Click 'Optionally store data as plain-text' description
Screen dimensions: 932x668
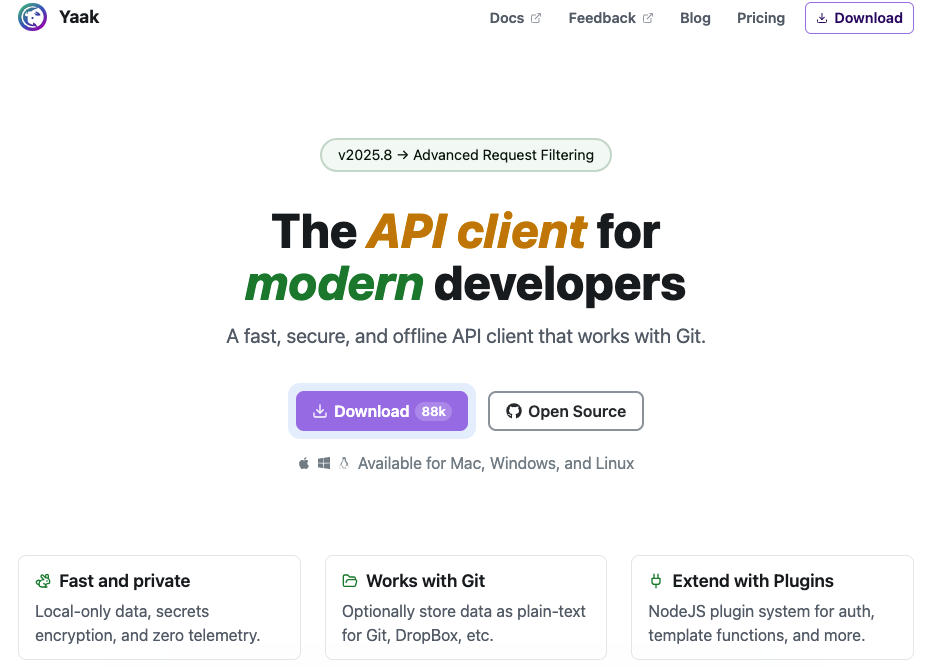(x=464, y=623)
